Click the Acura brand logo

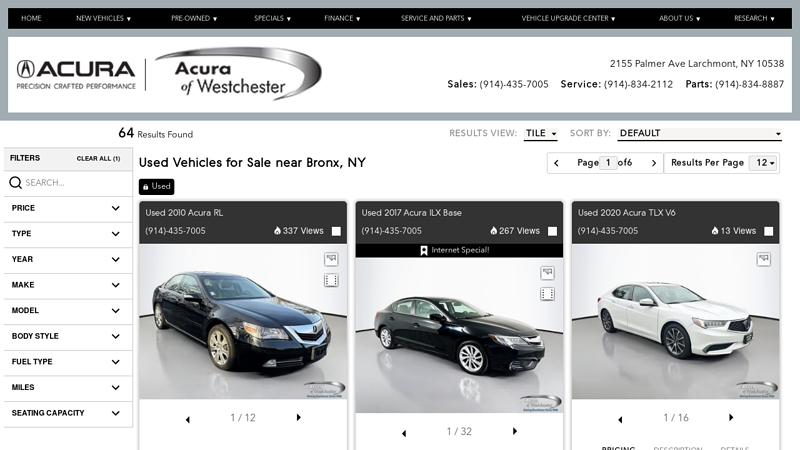76,74
